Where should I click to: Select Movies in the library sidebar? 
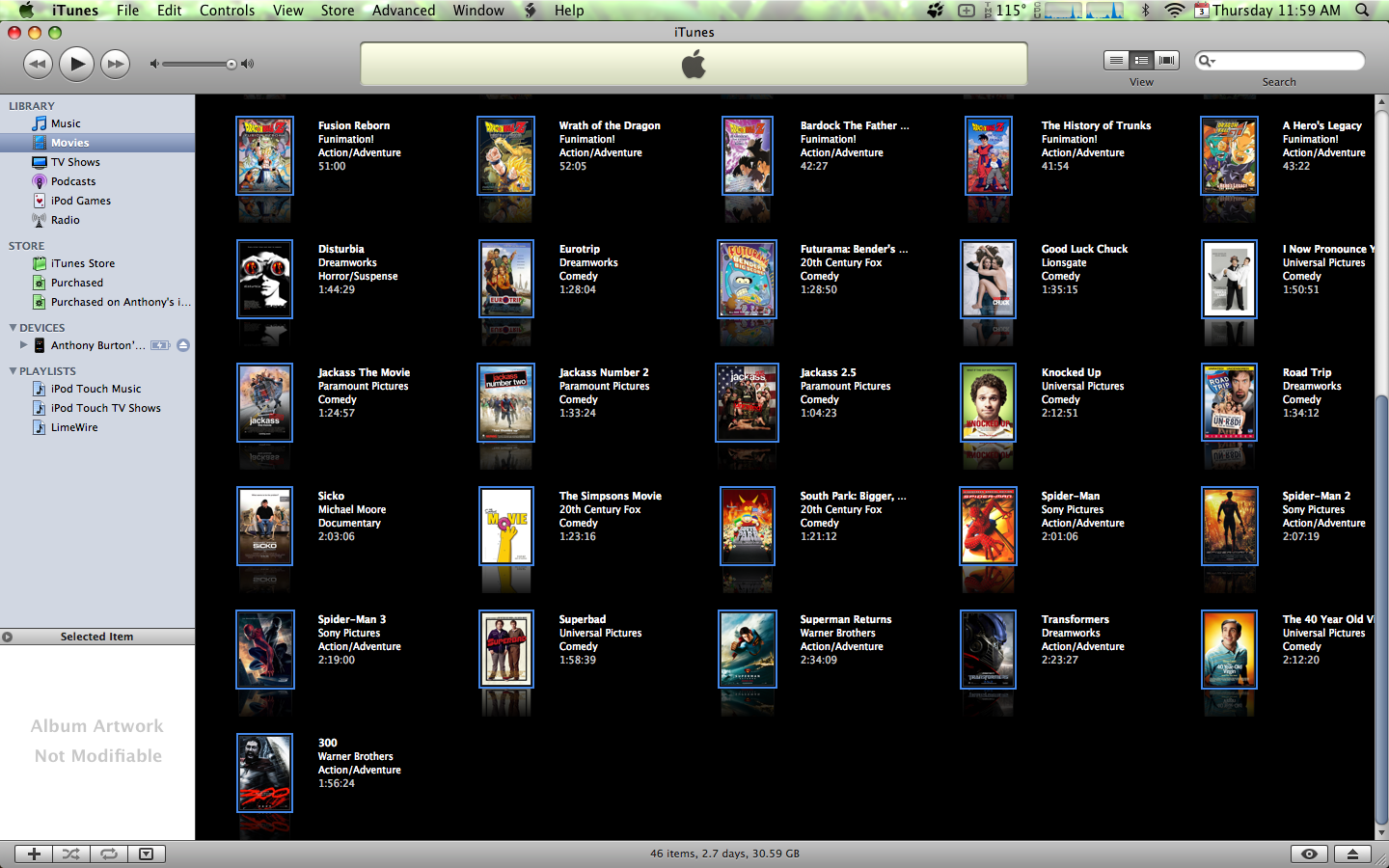point(97,143)
